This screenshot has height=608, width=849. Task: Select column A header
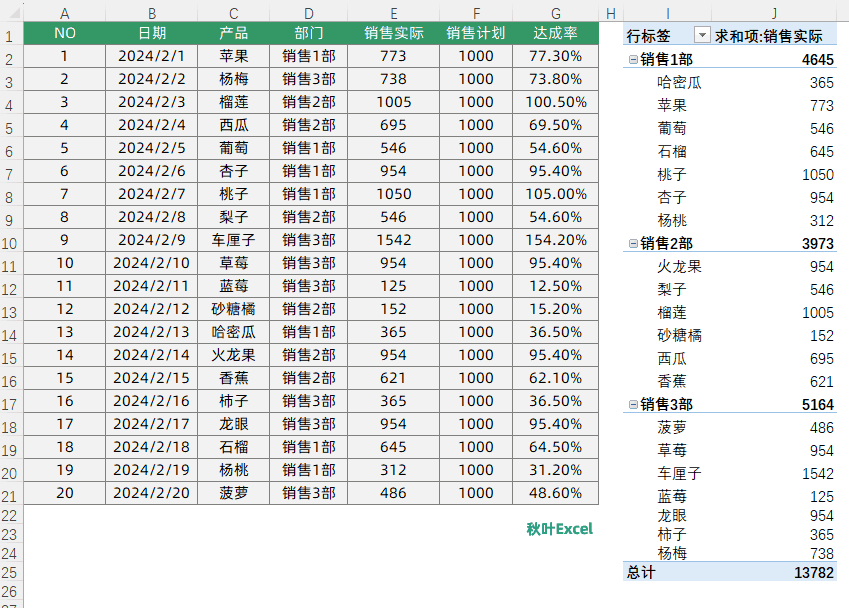click(64, 14)
